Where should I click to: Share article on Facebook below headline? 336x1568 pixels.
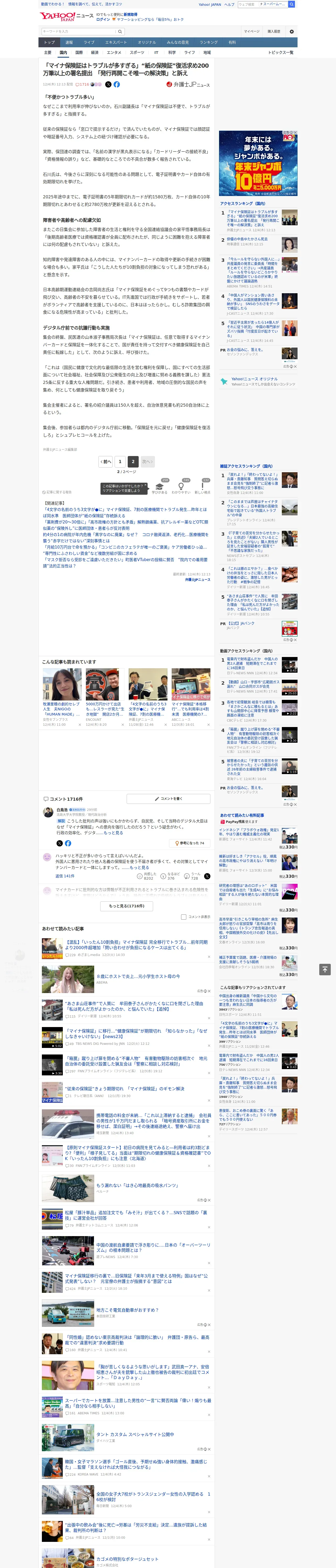click(116, 85)
